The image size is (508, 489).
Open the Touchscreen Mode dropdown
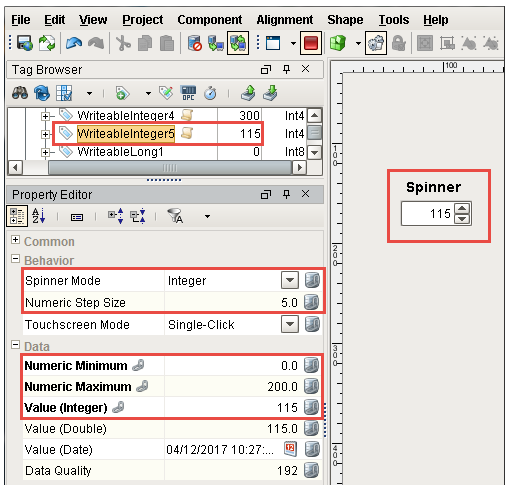(x=290, y=324)
